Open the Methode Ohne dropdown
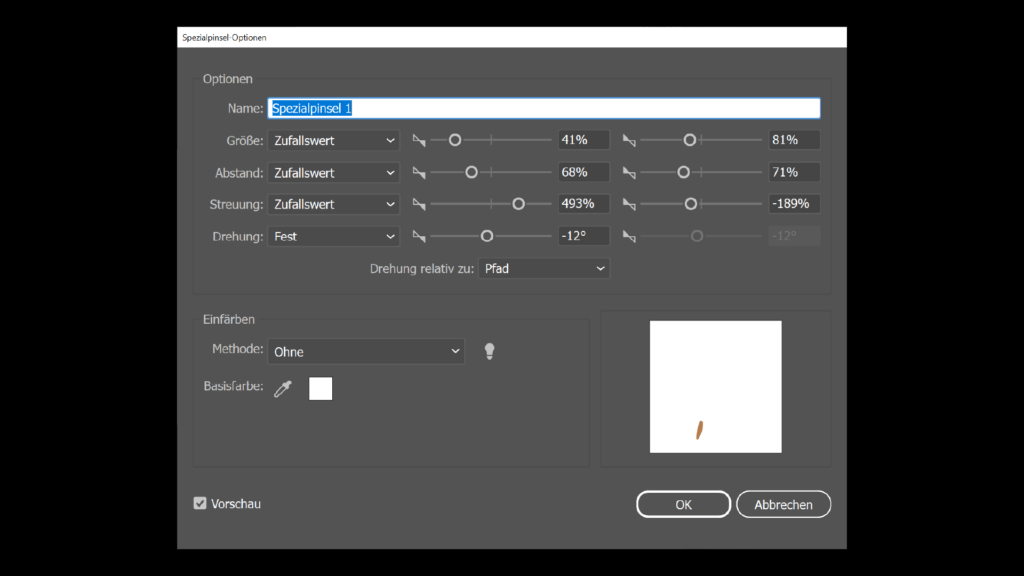Viewport: 1024px width, 576px height. [x=366, y=351]
